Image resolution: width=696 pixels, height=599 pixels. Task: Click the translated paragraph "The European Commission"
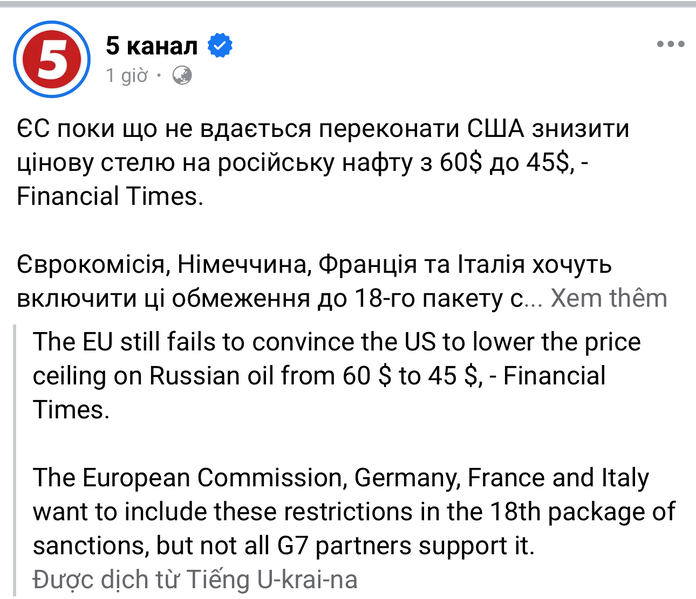coord(340,512)
